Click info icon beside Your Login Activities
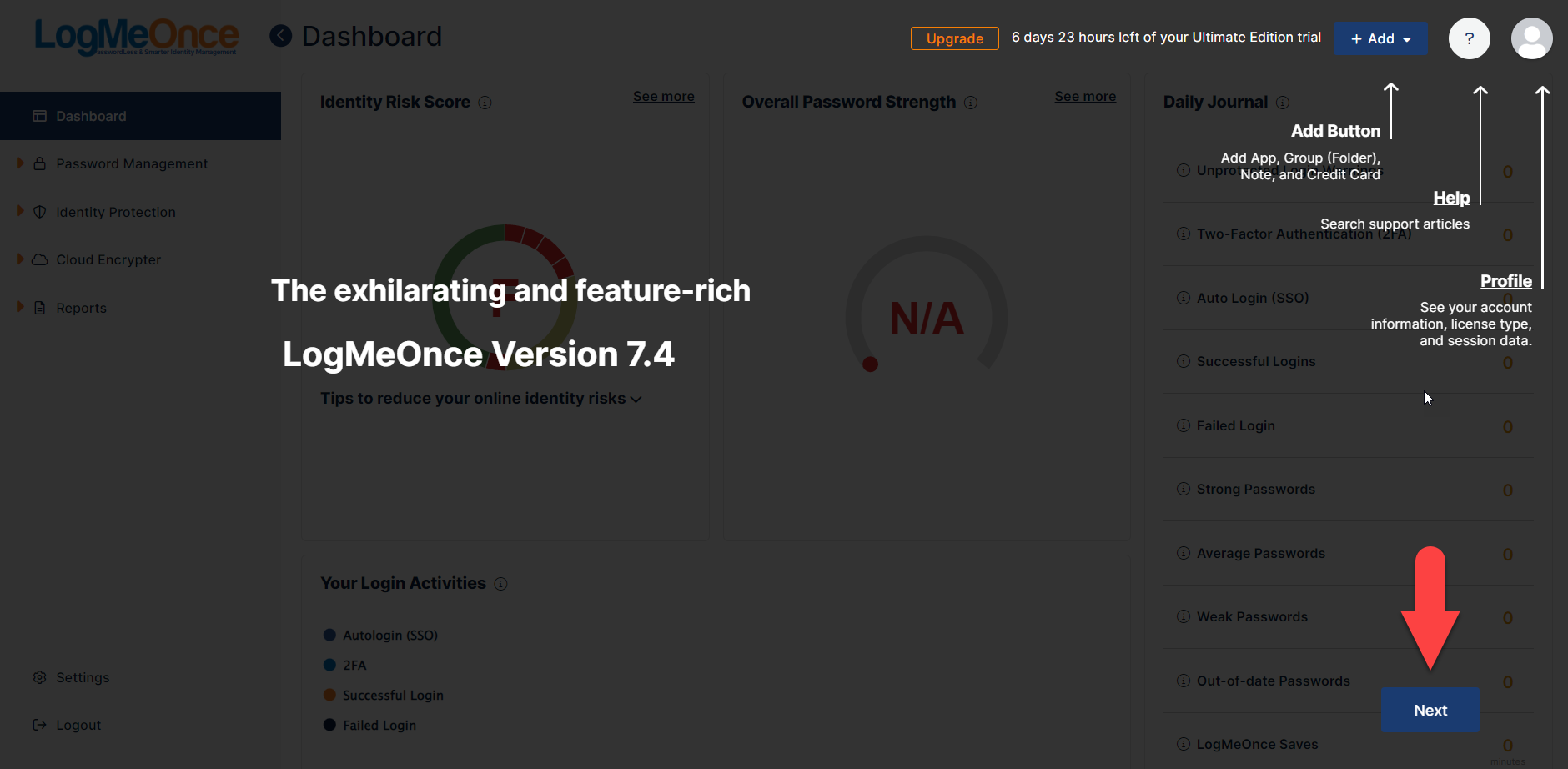 [x=500, y=584]
